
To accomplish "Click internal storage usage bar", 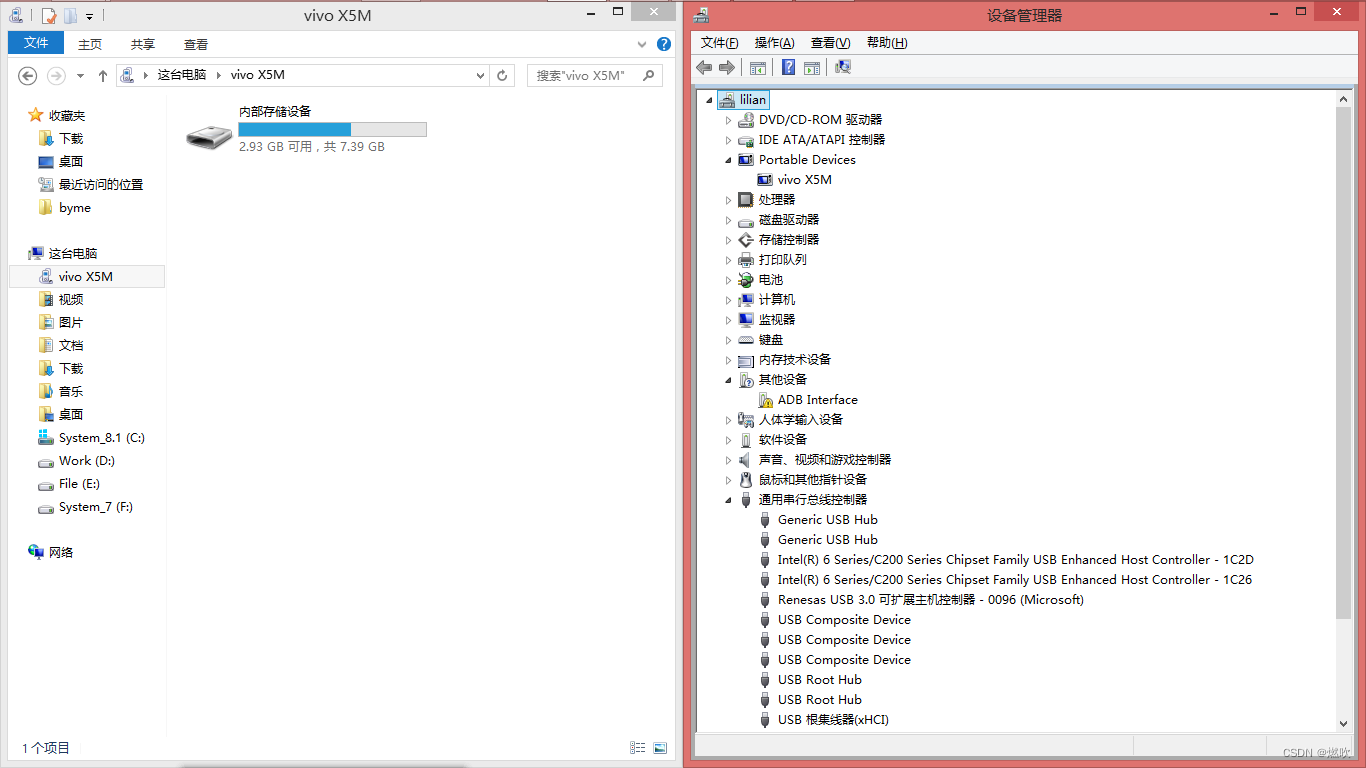I will click(x=332, y=129).
